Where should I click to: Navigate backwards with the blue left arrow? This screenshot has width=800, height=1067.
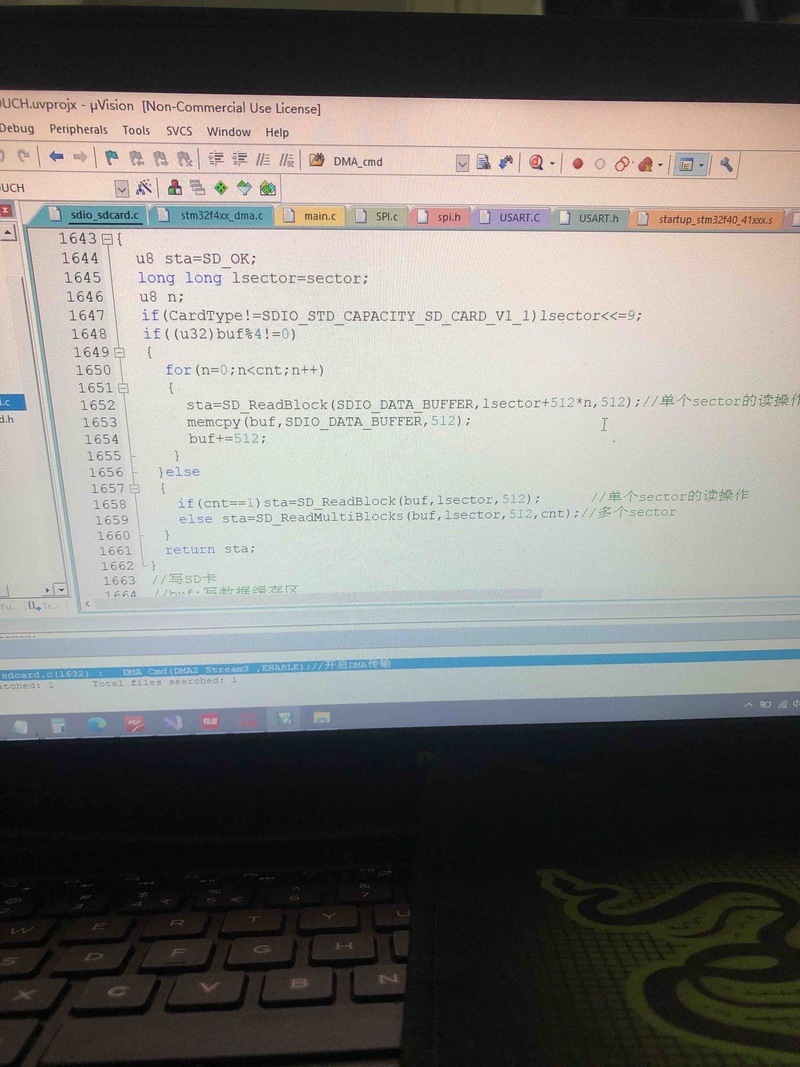[x=56, y=157]
